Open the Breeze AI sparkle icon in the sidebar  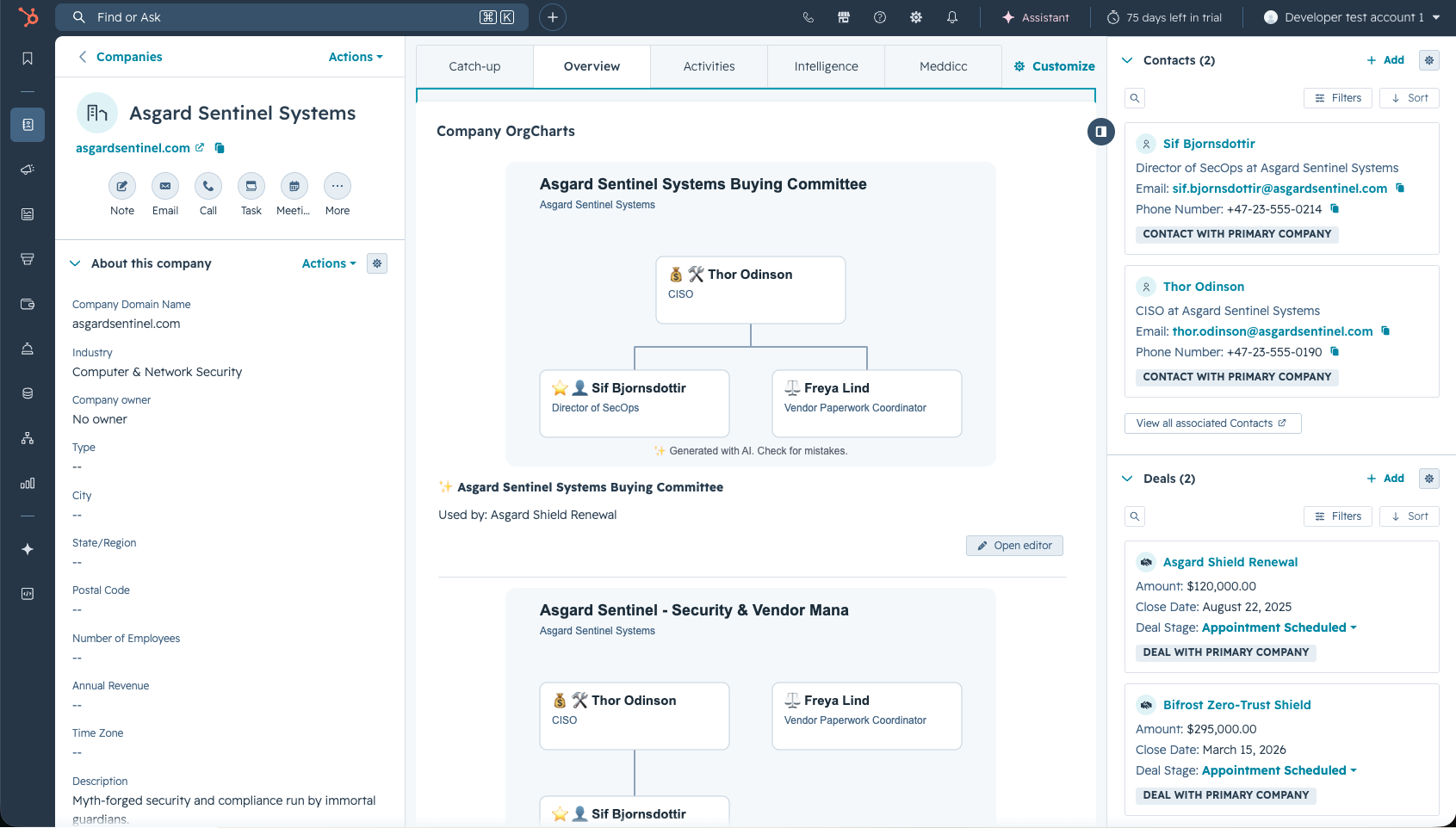(x=28, y=549)
